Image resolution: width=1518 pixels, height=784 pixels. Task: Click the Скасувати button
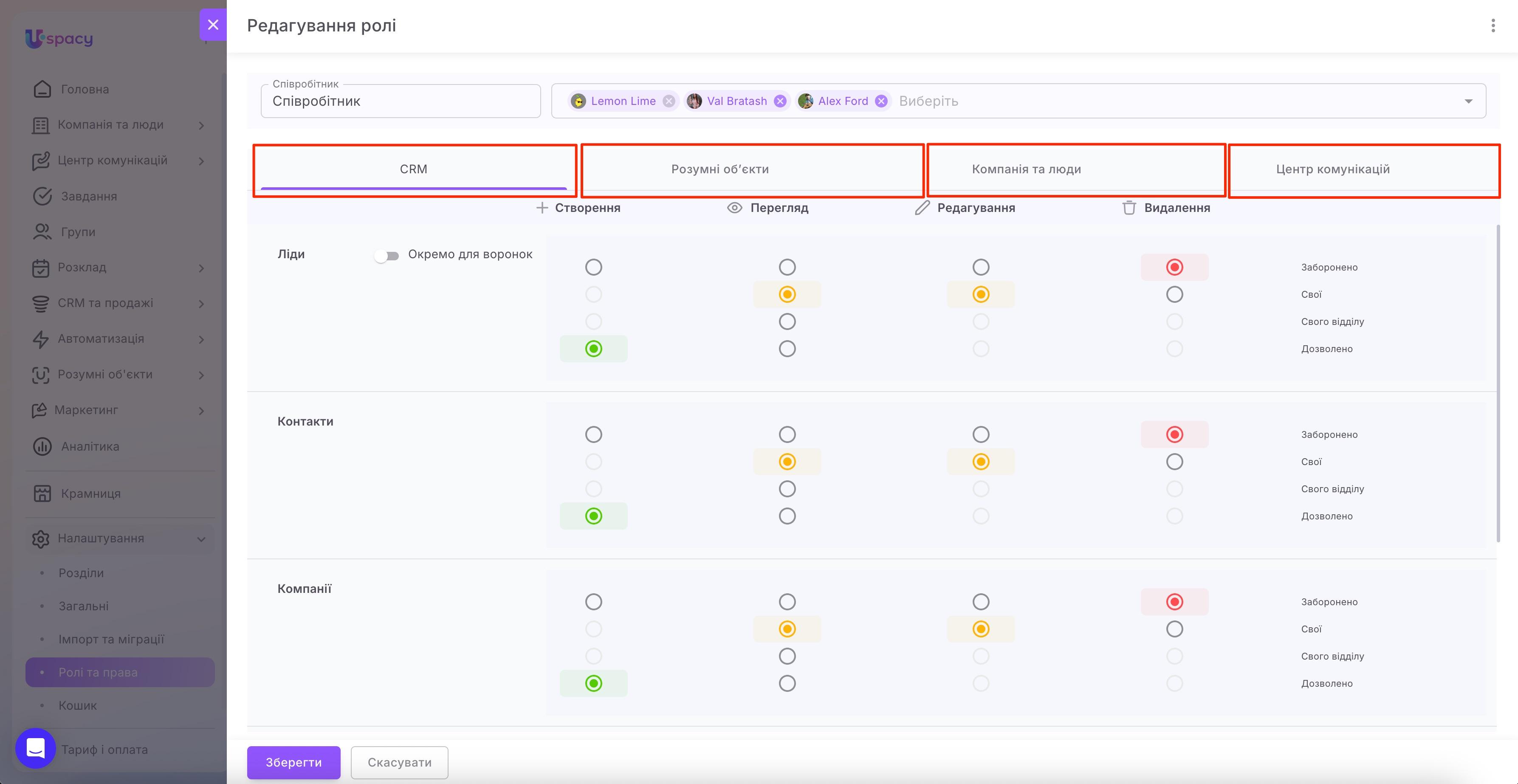point(400,762)
